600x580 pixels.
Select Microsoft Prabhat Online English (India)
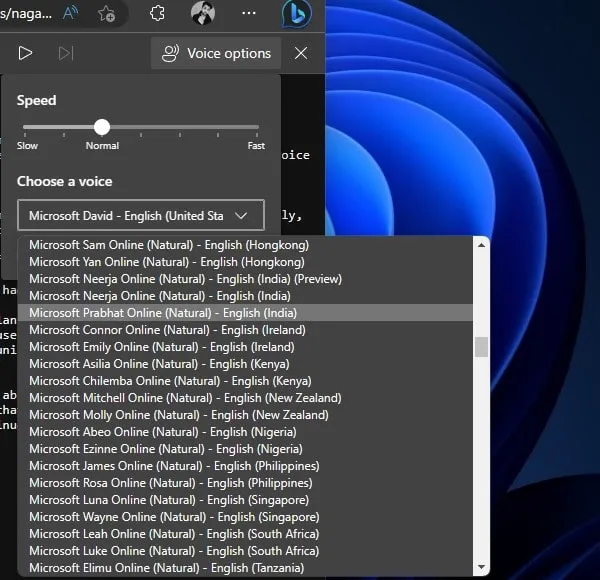click(x=245, y=313)
